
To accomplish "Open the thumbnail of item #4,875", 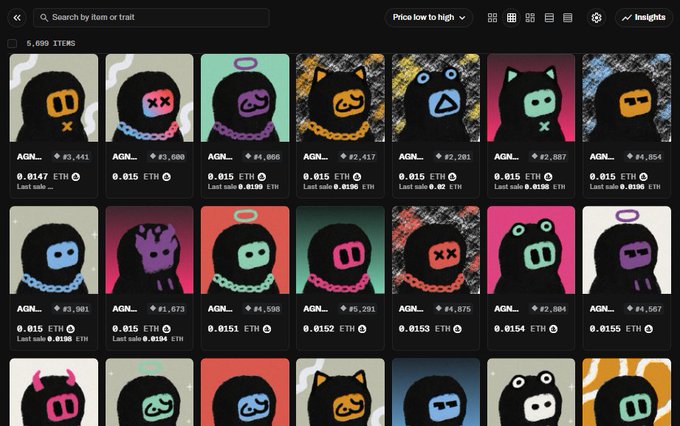I will (436, 250).
